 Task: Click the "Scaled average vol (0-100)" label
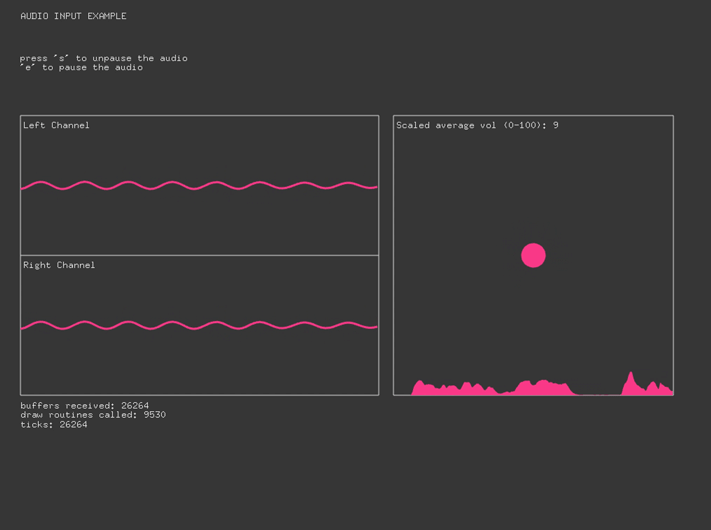[x=470, y=125]
